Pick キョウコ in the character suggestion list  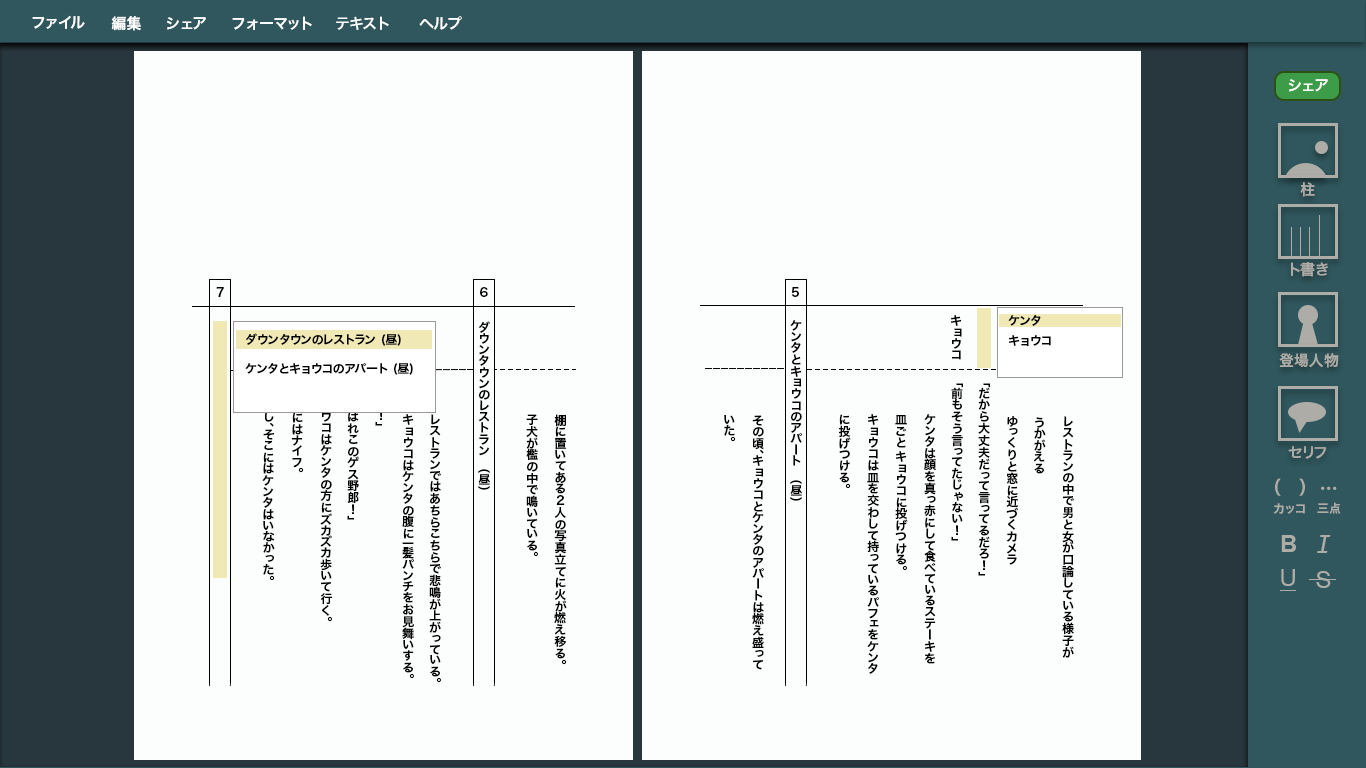1030,341
